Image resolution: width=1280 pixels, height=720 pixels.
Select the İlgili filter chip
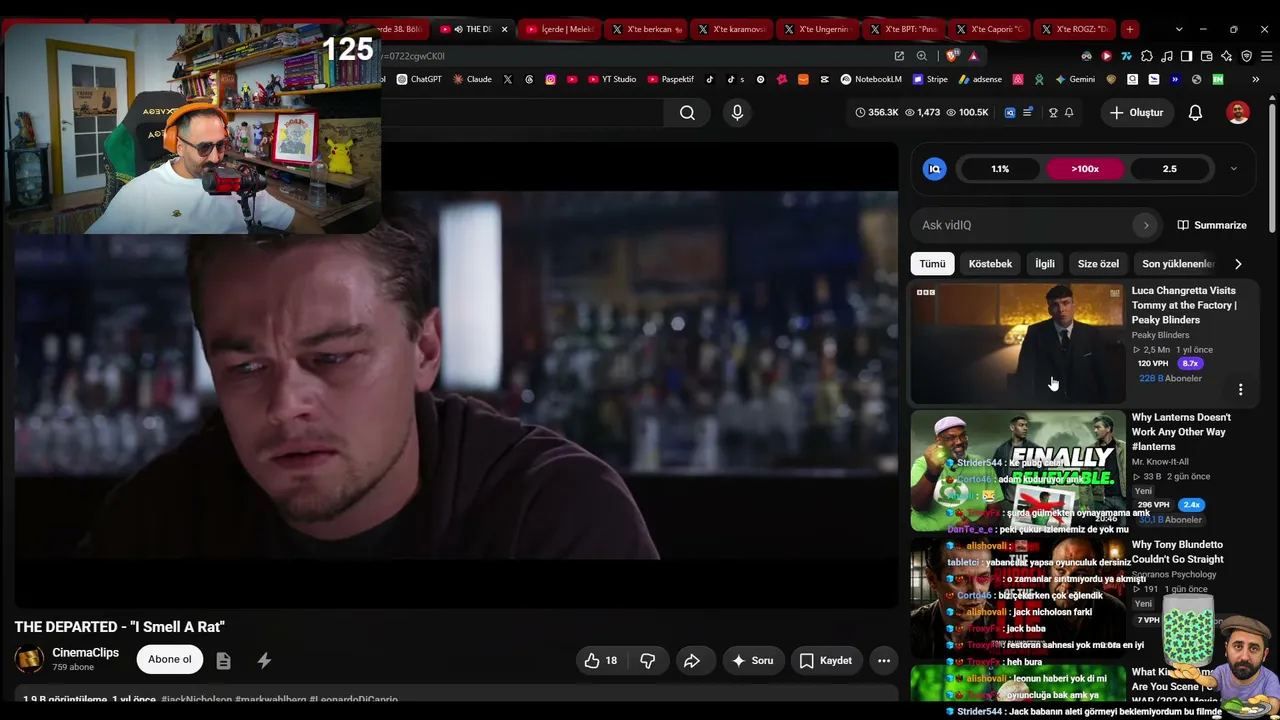point(1045,264)
